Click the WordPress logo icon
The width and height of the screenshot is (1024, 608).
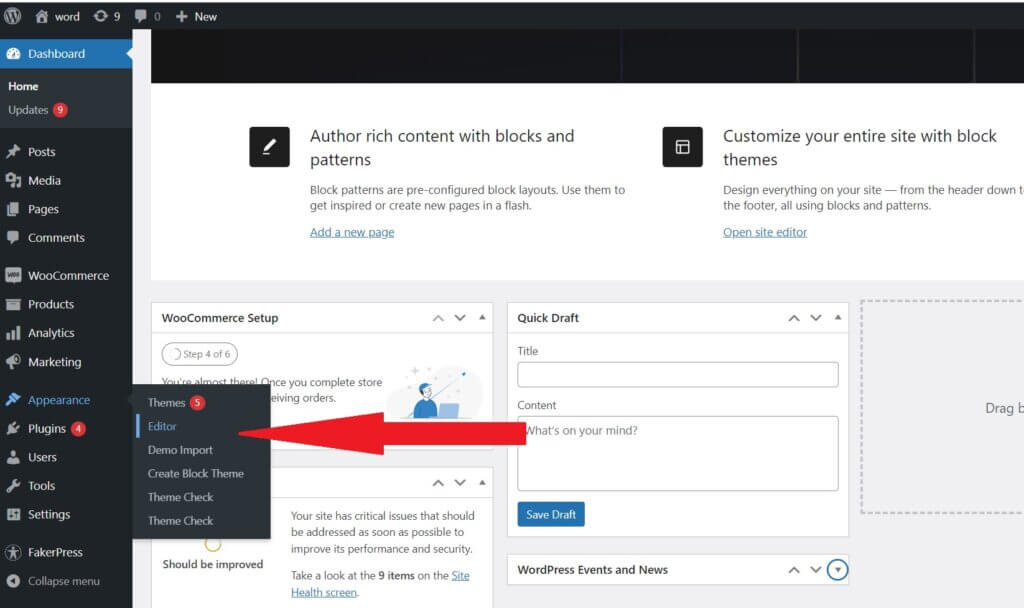pyautogui.click(x=13, y=16)
